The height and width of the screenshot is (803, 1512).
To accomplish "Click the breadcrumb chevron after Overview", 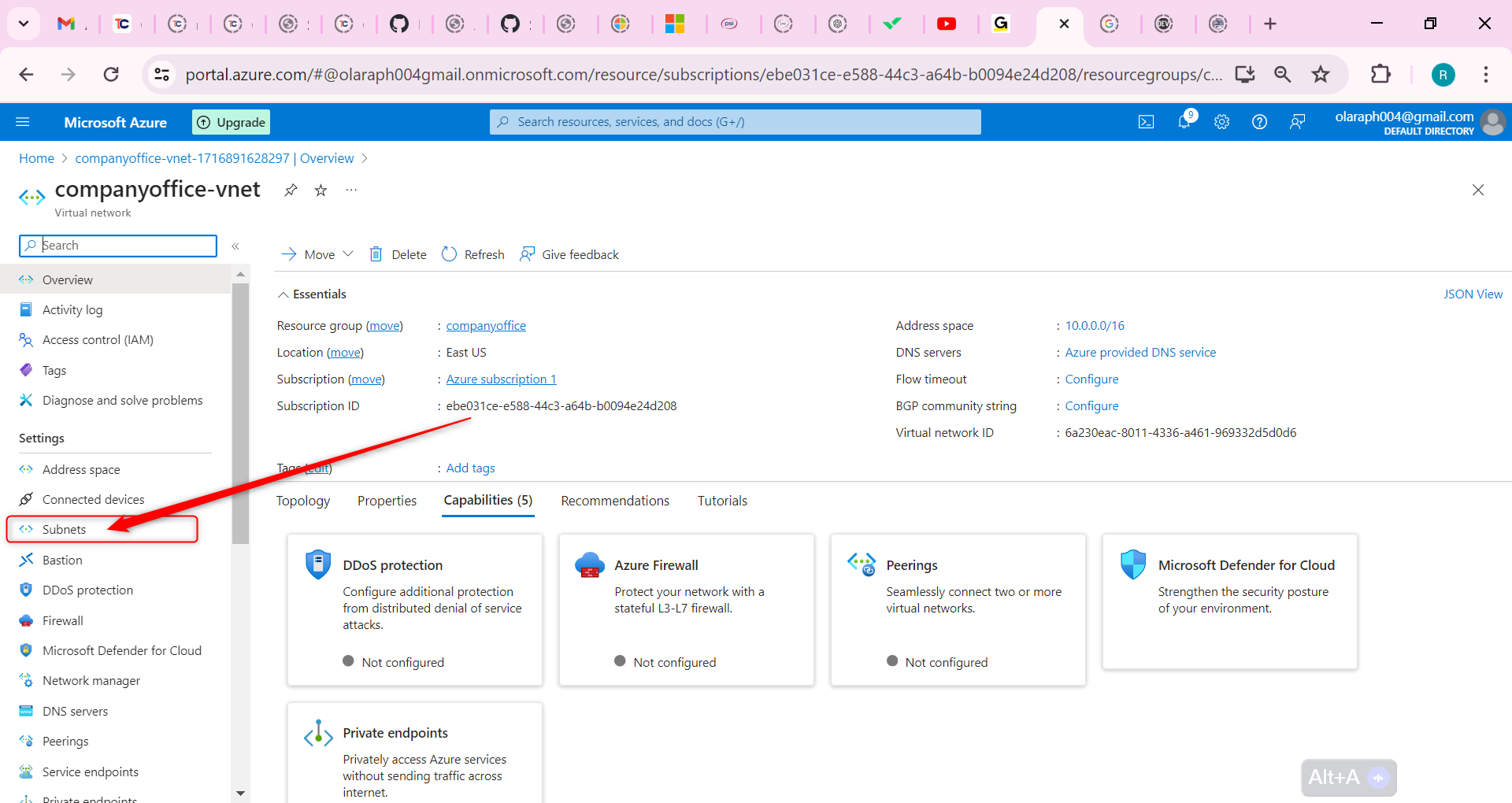I will (x=365, y=158).
